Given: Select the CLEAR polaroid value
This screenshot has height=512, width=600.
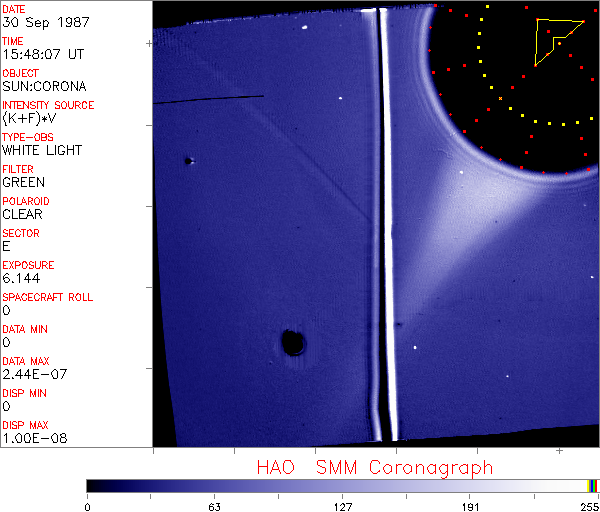Looking at the screenshot, I should 22,214.
